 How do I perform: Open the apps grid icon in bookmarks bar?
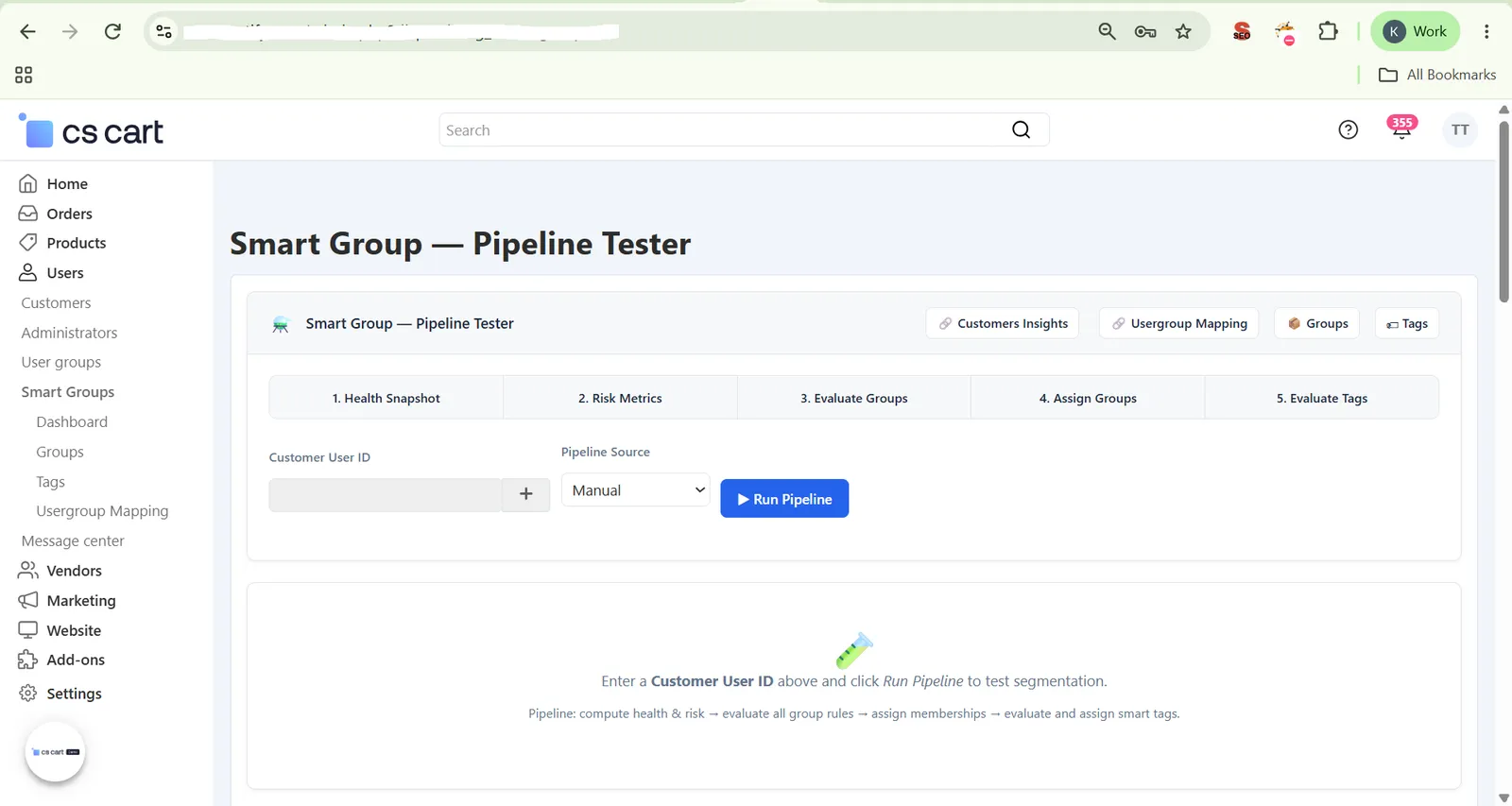tap(24, 75)
